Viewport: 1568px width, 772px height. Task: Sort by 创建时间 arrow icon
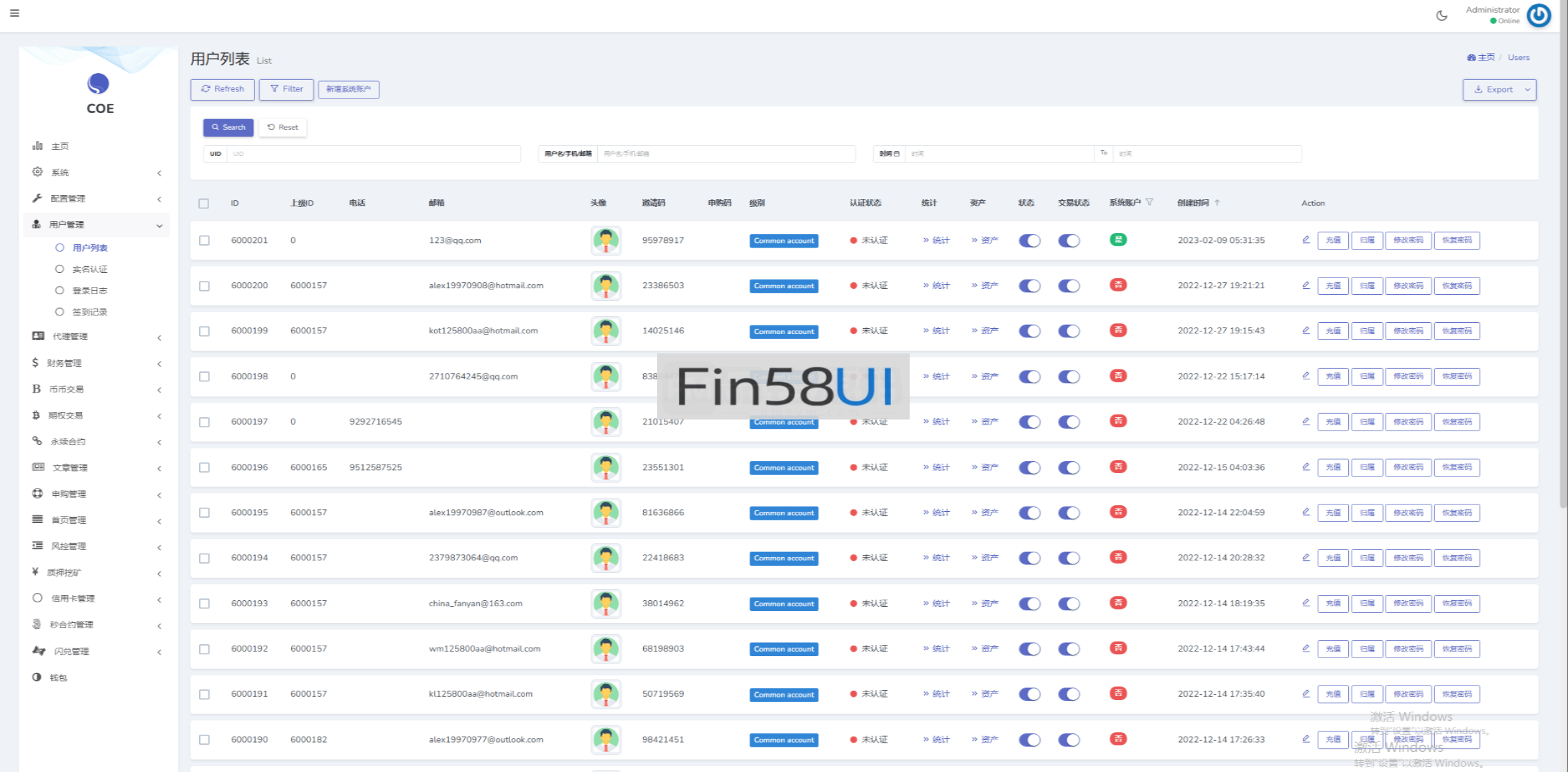pos(1217,203)
